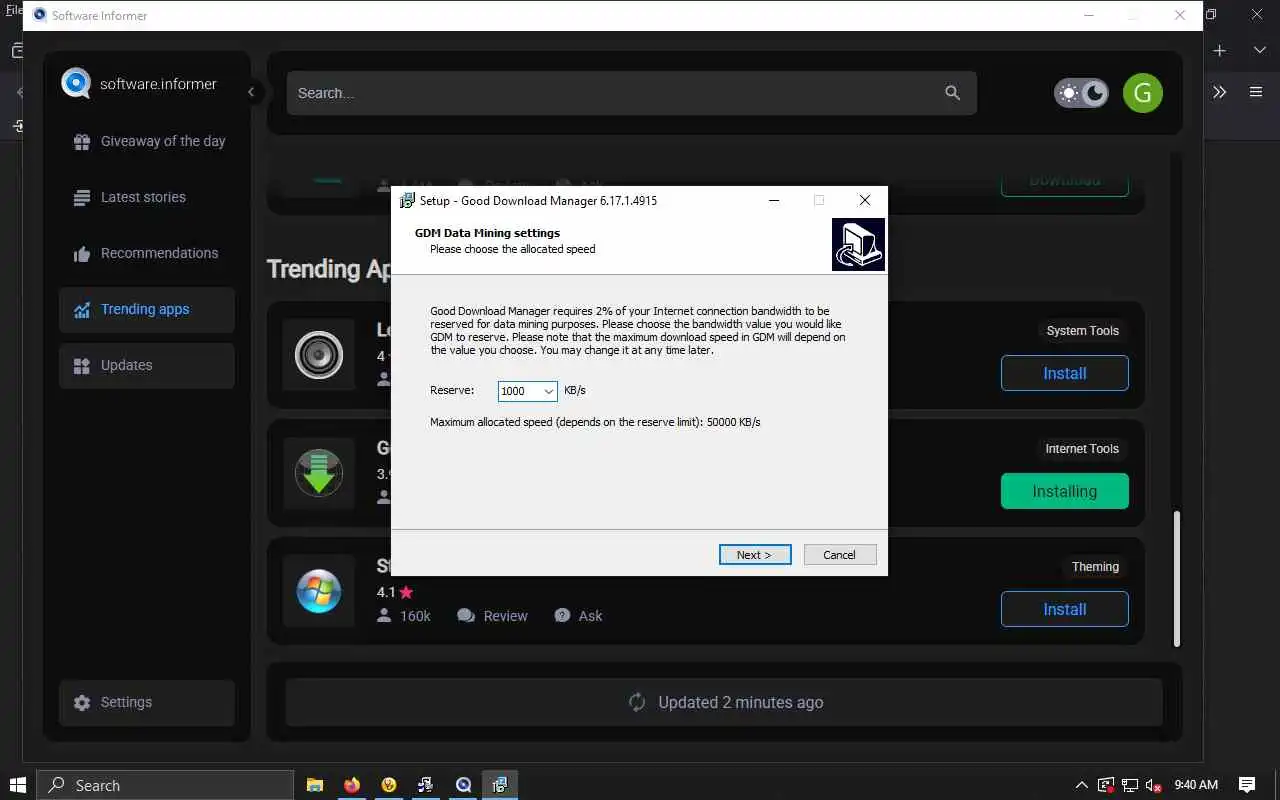Cancel the Good Download Manager setup
Screen dimensions: 1280x800
[x=840, y=555]
